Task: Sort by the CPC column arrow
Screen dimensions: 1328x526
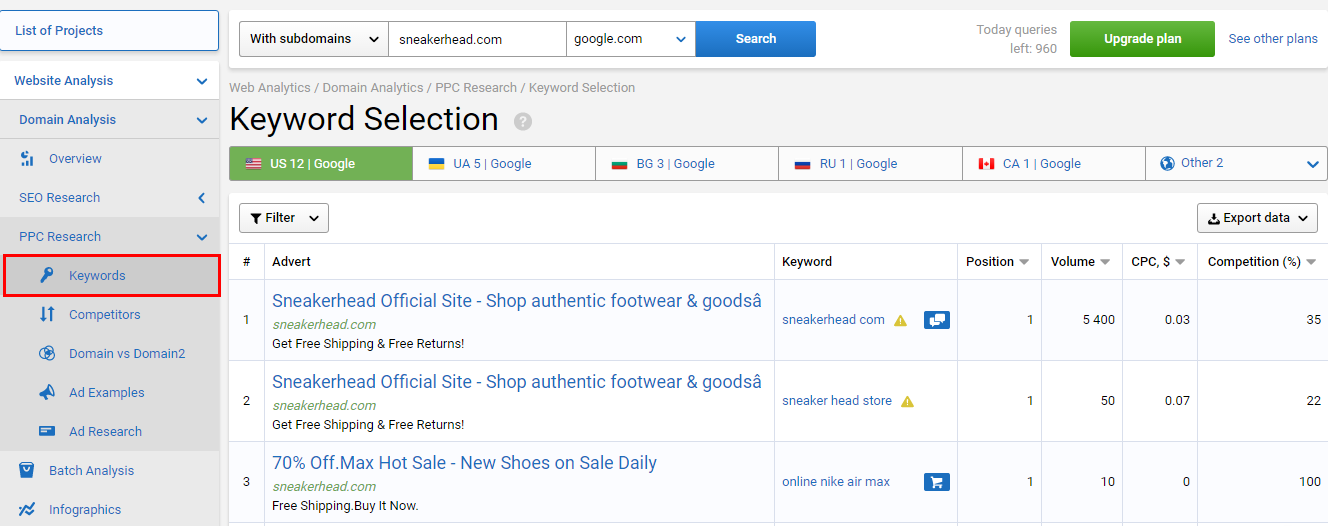Action: click(1180, 262)
